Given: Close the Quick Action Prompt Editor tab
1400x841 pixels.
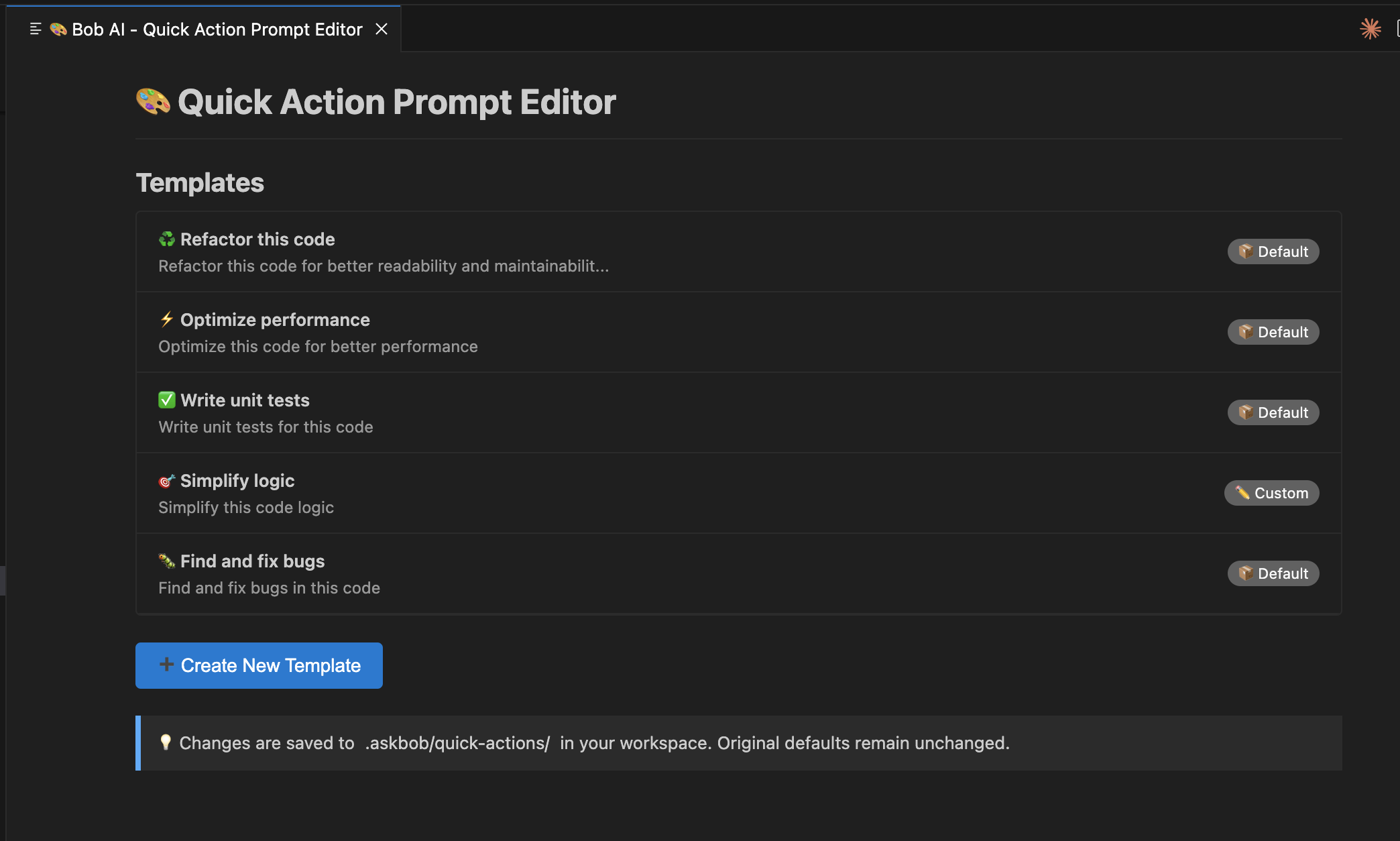Looking at the screenshot, I should coord(382,29).
